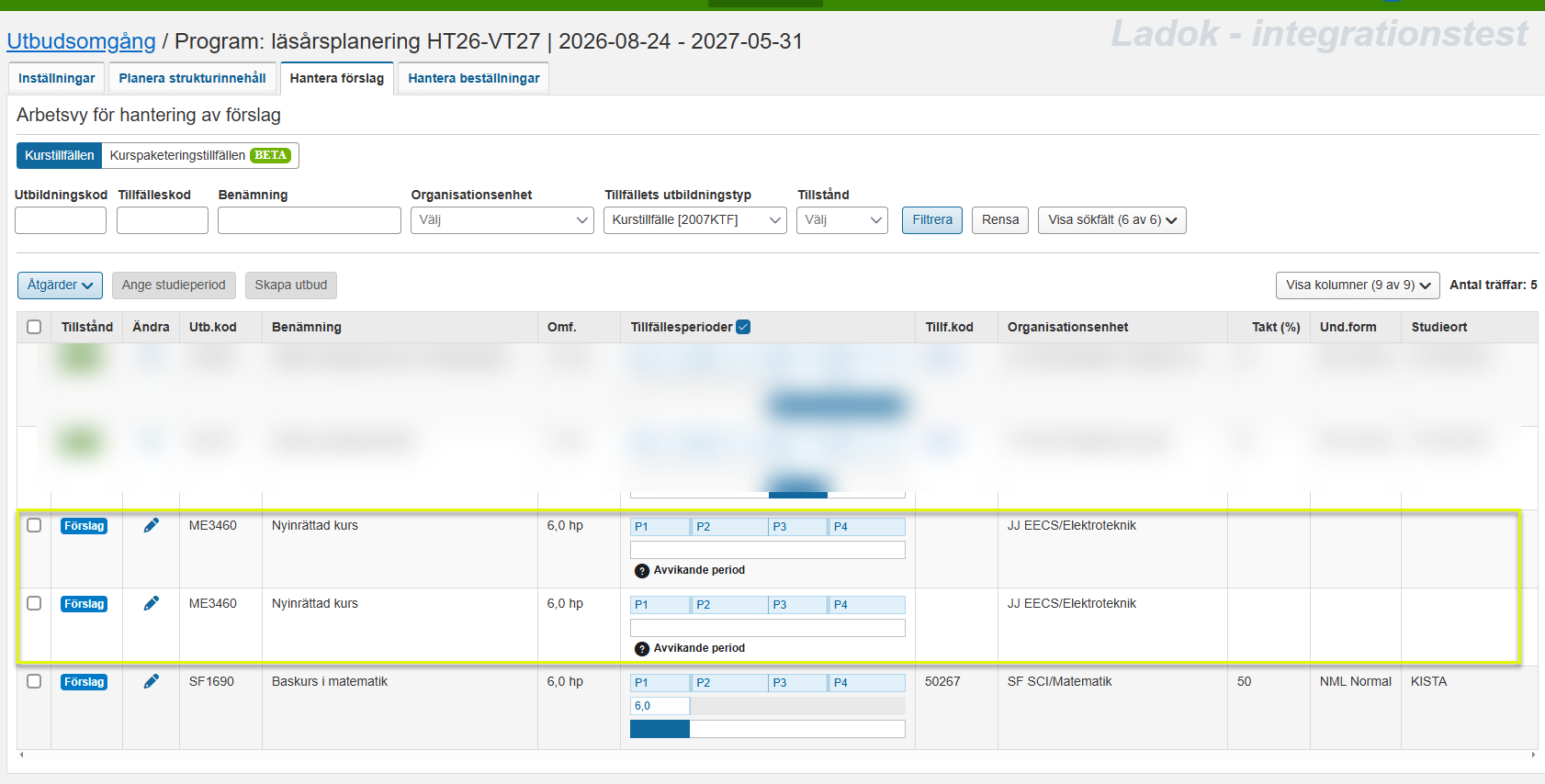Screen dimensions: 1545x784
Task: Click the edit pencil for SF1690
Action: tap(152, 681)
